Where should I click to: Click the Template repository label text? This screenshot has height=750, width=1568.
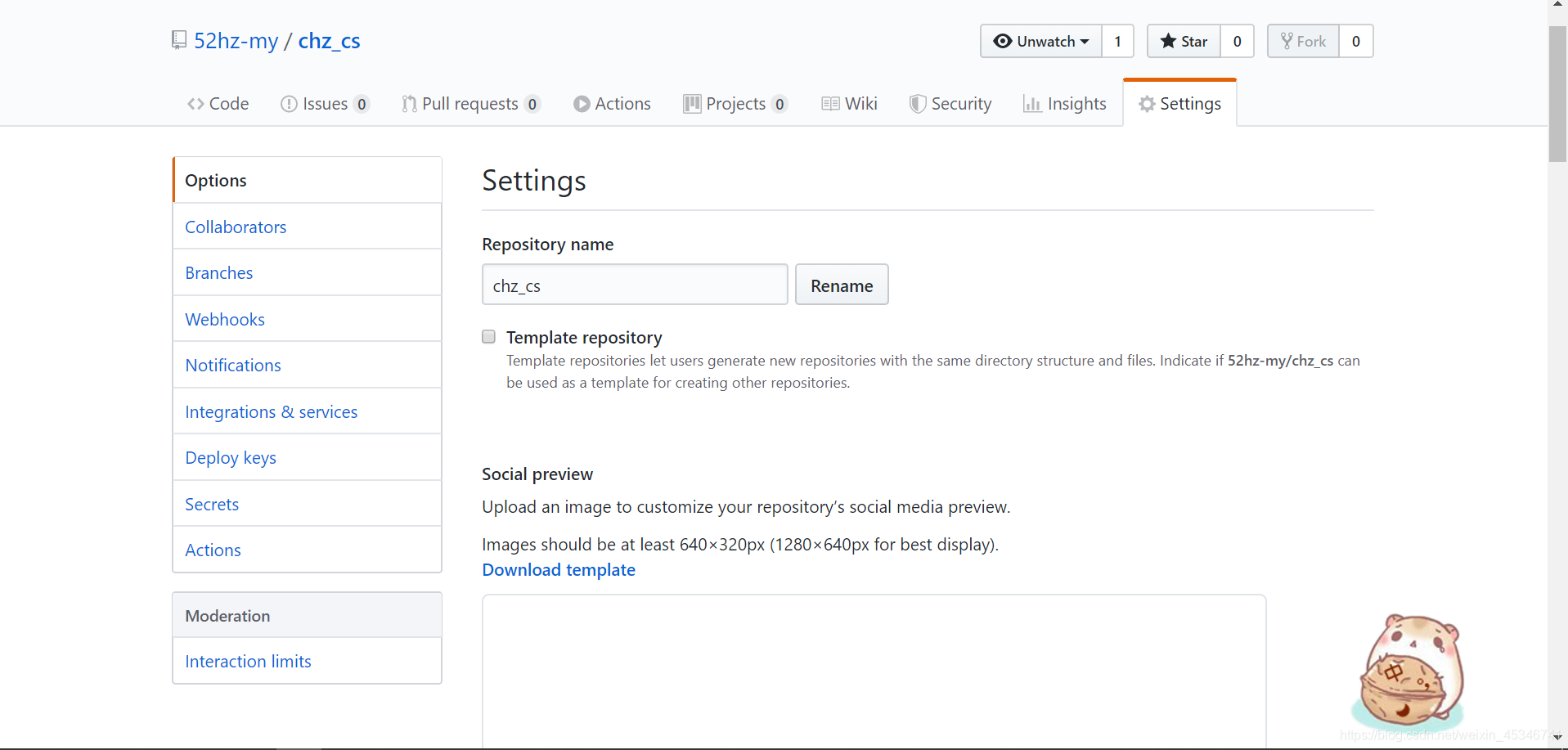click(584, 337)
